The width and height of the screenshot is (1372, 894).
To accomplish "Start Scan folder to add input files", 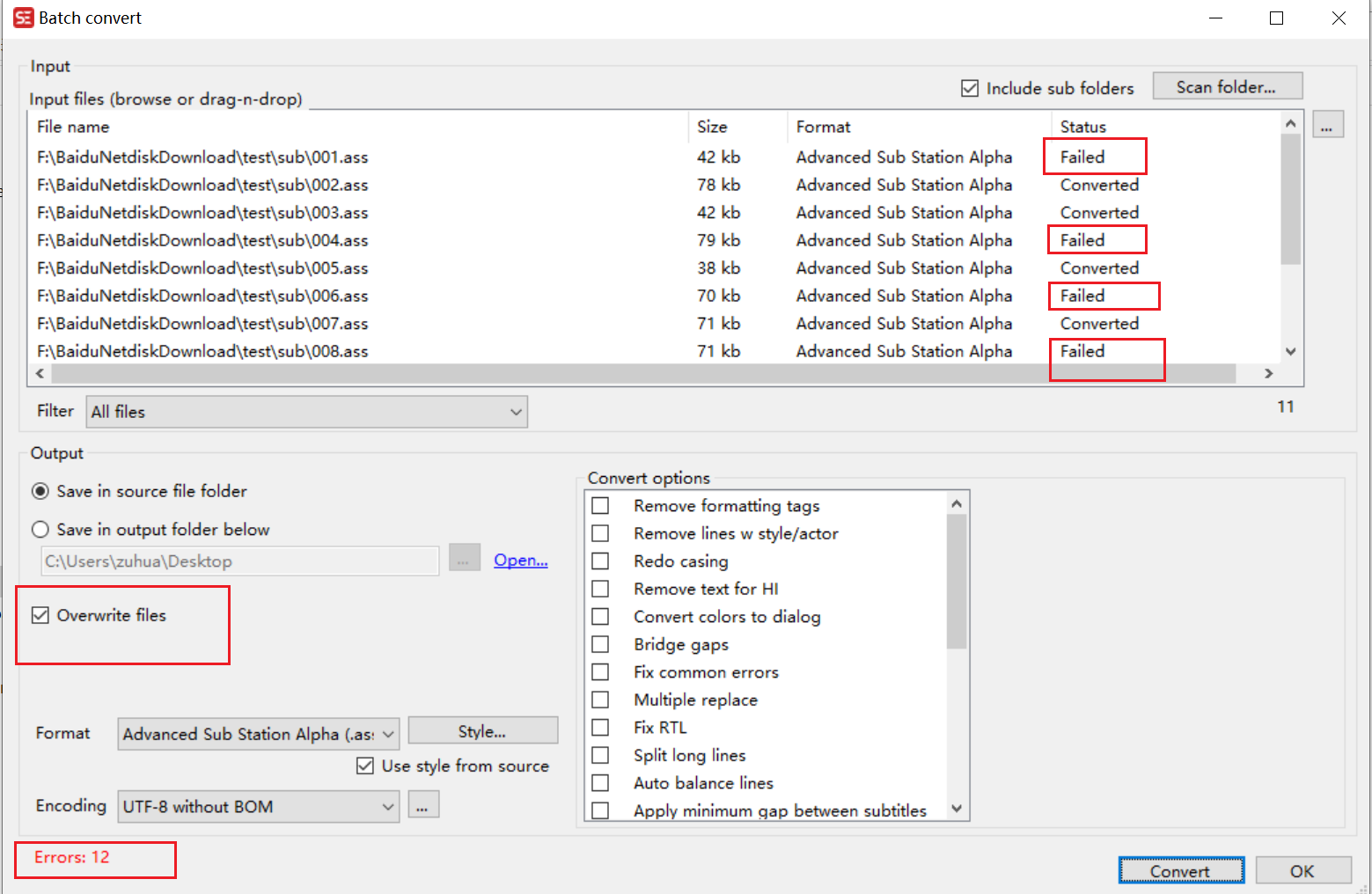I will (x=1227, y=86).
